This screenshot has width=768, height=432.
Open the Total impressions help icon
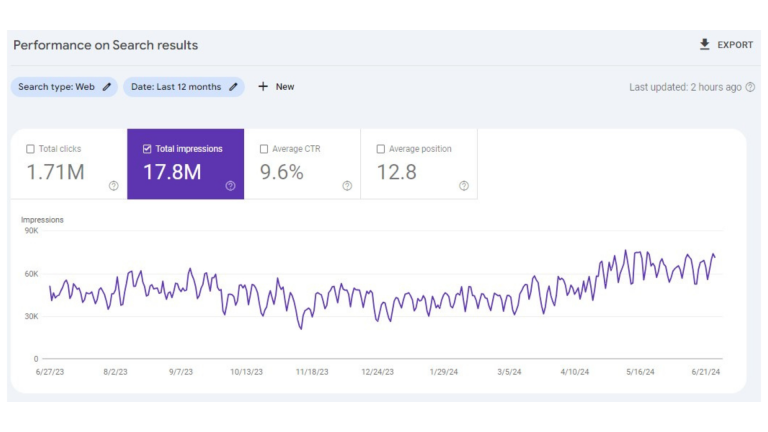[230, 185]
